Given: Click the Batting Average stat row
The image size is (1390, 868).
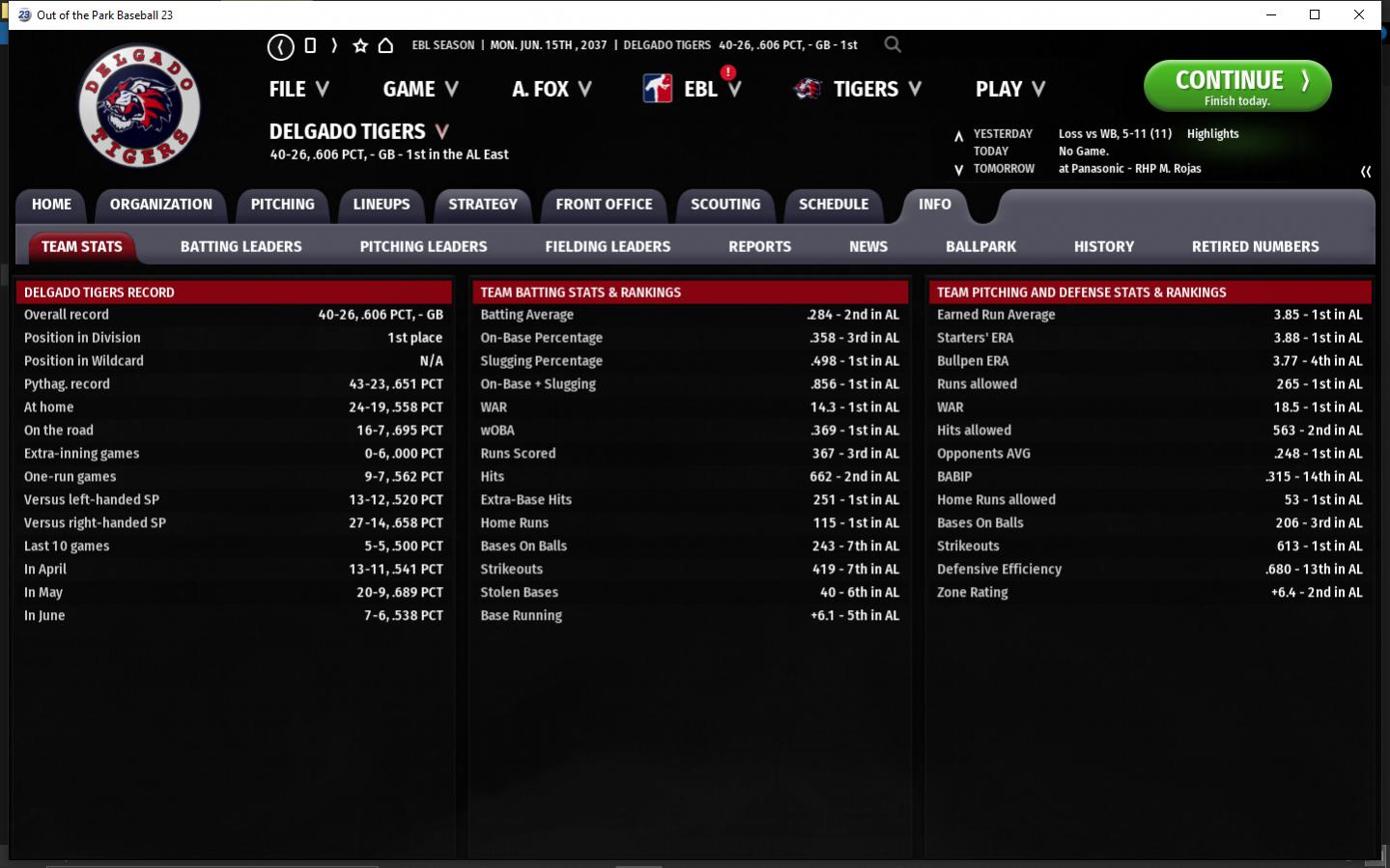Looking at the screenshot, I should coord(690,315).
